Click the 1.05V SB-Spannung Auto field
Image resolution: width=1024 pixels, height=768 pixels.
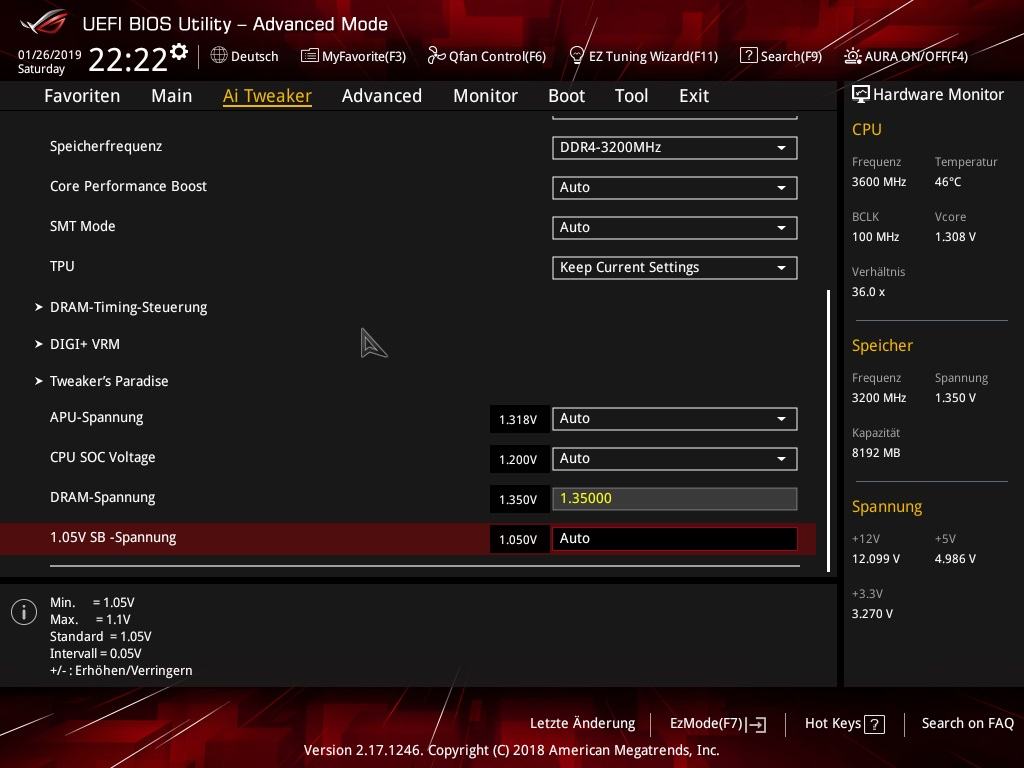click(675, 539)
